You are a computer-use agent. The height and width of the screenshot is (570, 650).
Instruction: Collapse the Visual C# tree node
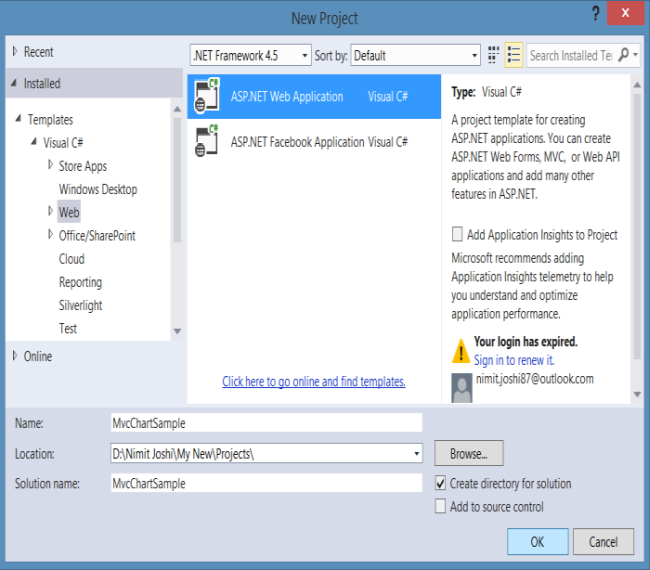(x=34, y=142)
